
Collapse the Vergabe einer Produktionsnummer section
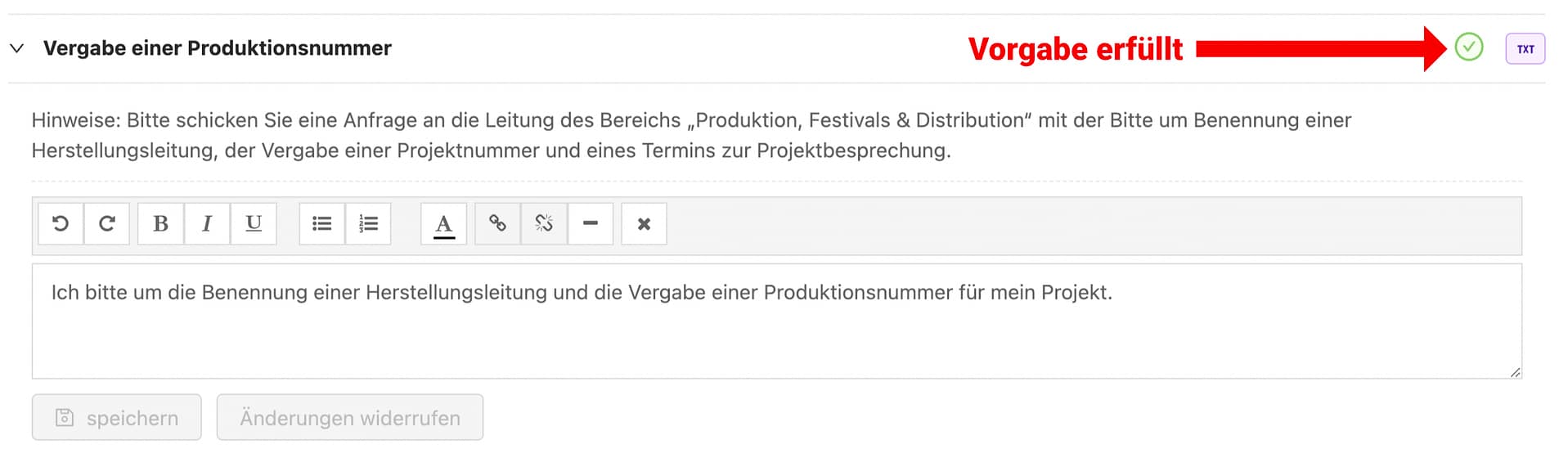(16, 48)
